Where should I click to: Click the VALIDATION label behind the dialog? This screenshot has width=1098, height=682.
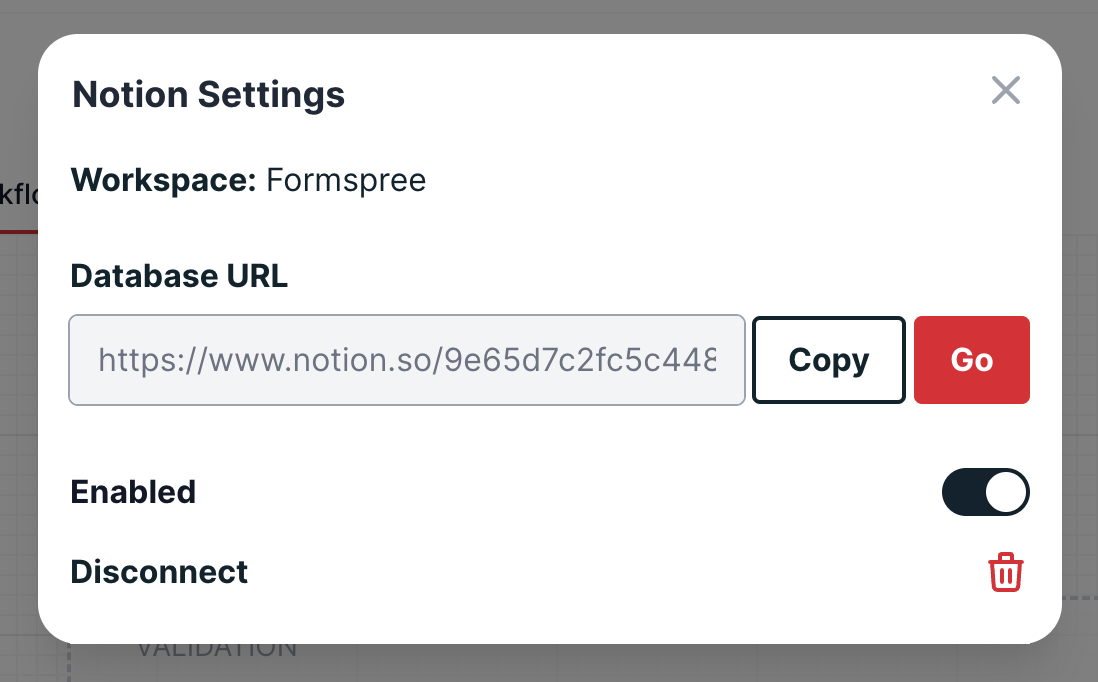click(216, 650)
